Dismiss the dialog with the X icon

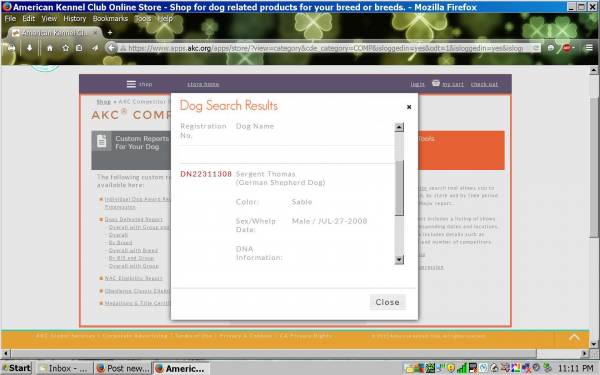[409, 107]
